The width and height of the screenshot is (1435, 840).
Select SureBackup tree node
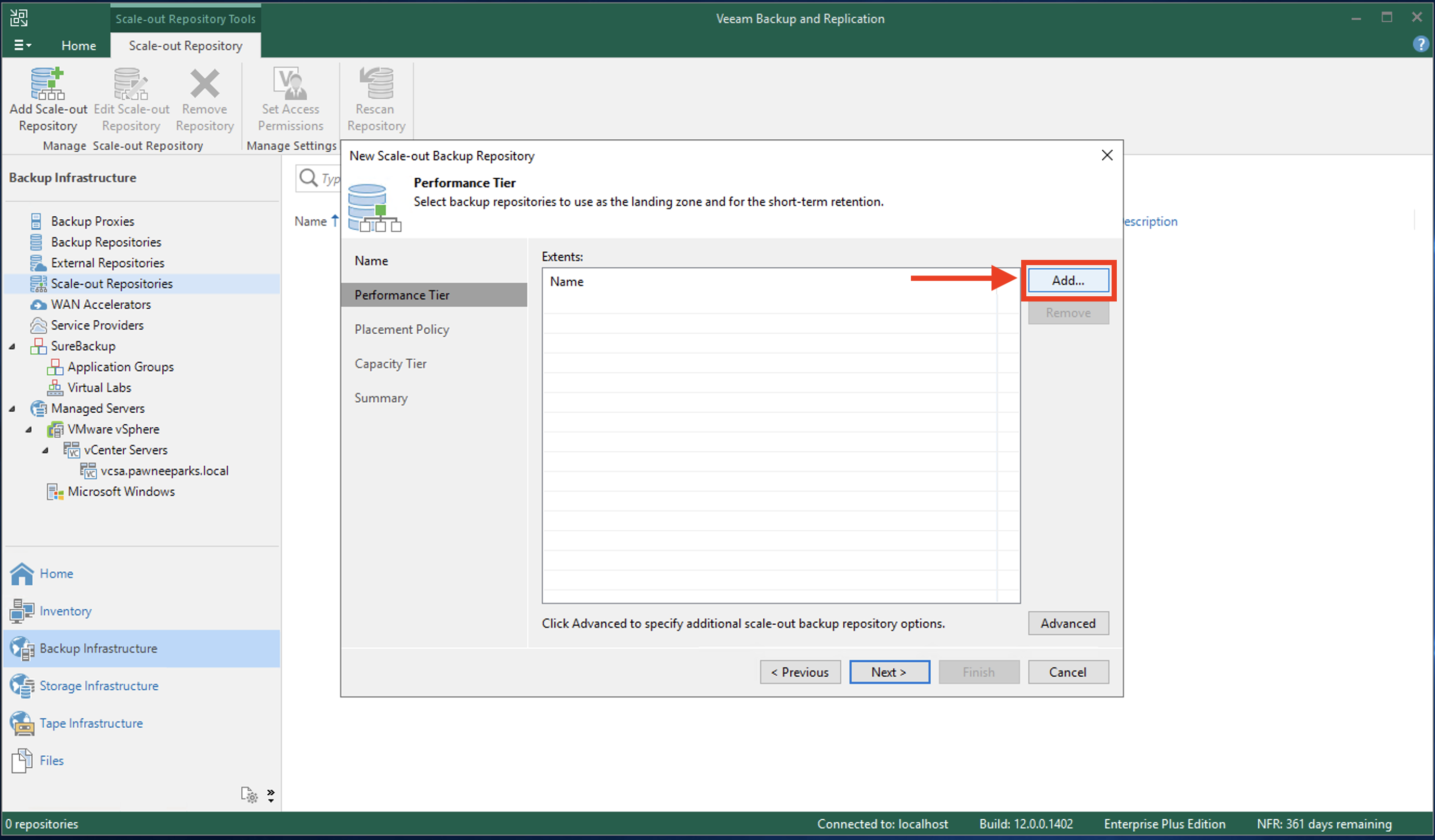83,346
